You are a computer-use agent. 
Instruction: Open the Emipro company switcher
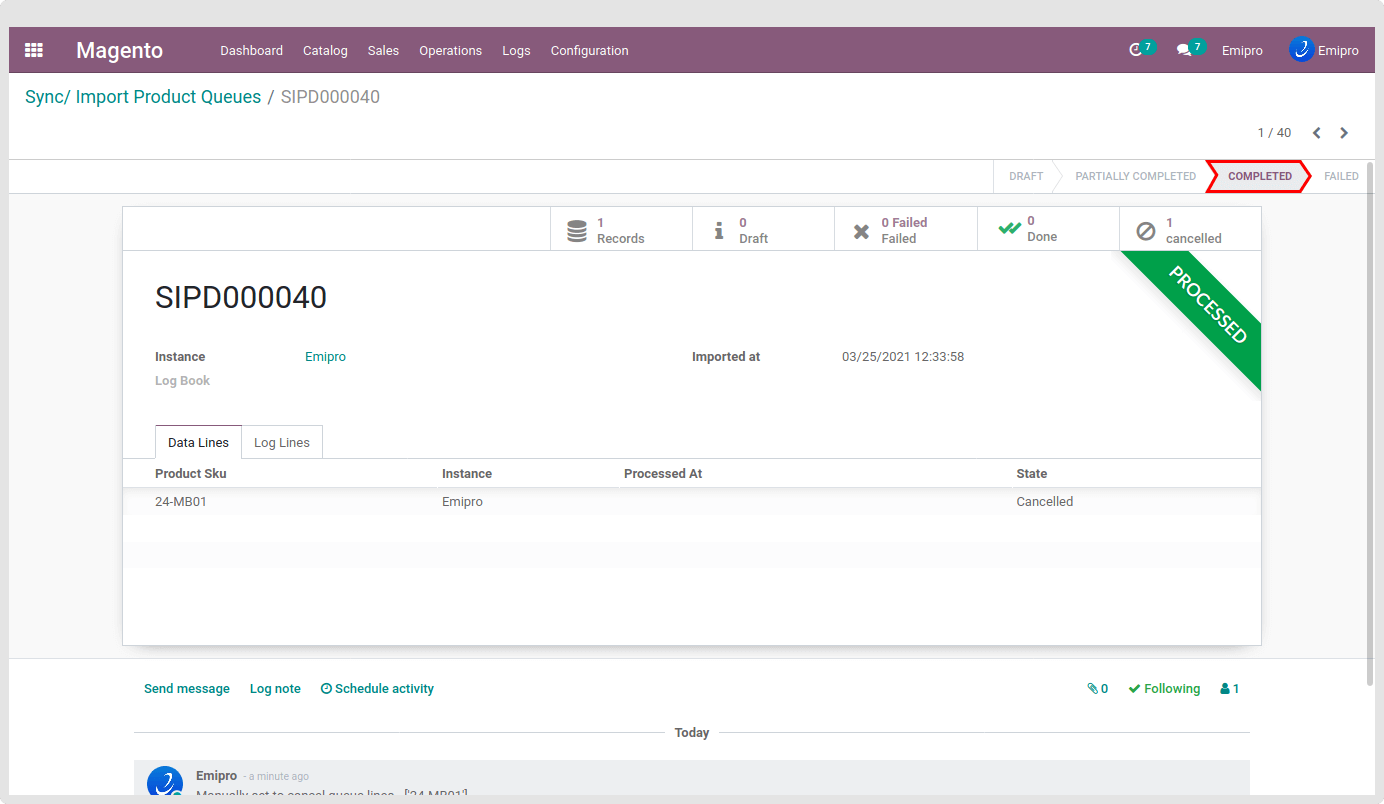1242,50
